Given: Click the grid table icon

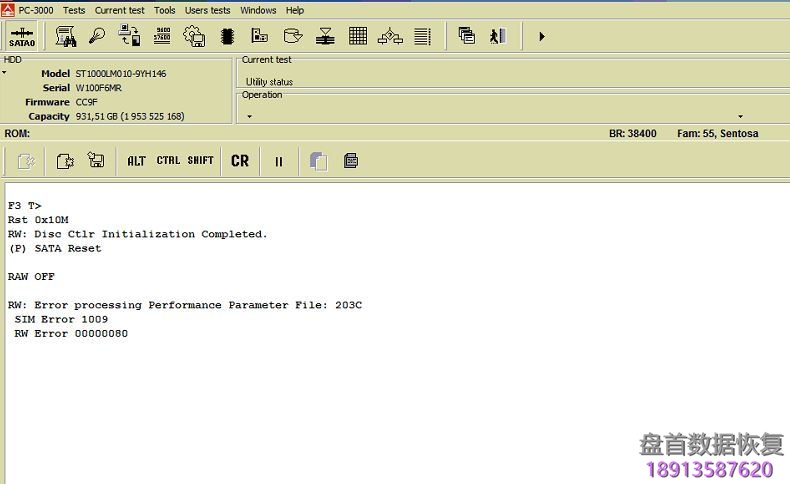Looking at the screenshot, I should (357, 37).
